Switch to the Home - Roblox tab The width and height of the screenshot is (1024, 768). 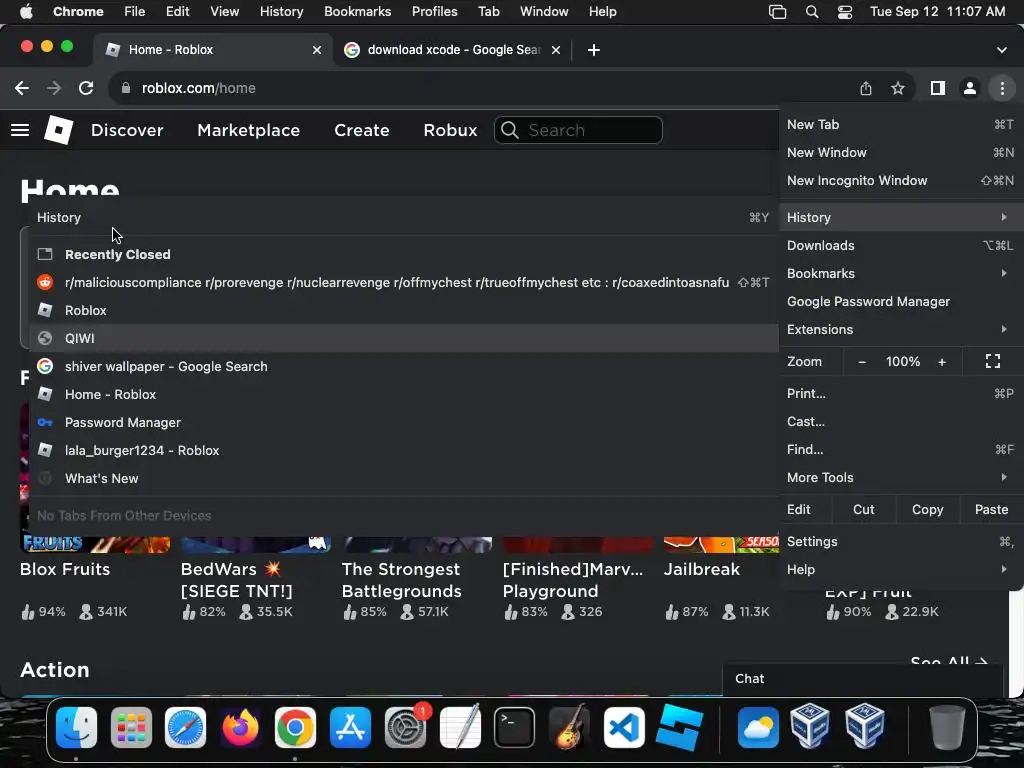[212, 50]
